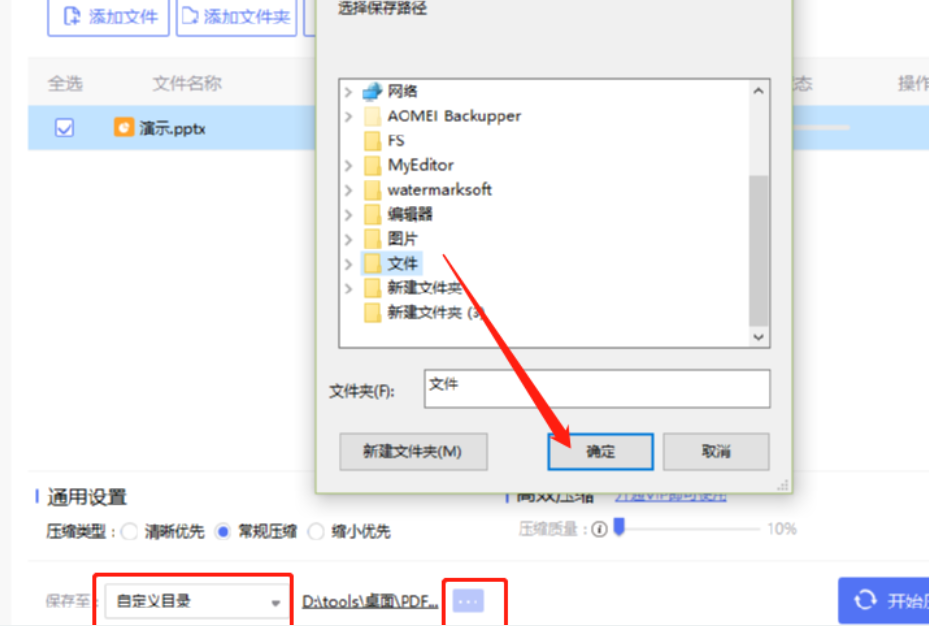Click the 新建文件夹(M) button
Image resolution: width=929 pixels, height=626 pixels.
click(413, 451)
